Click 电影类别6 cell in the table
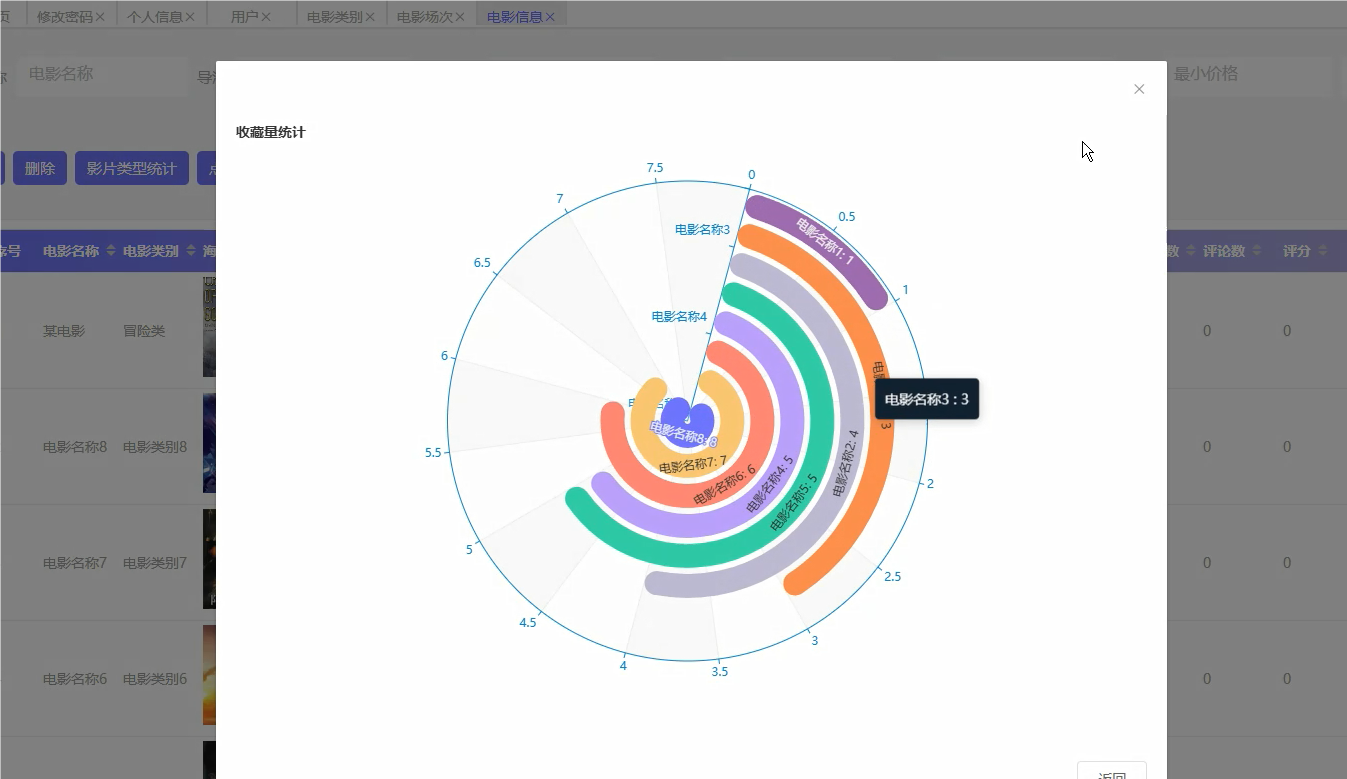This screenshot has height=779, width=1347. pyautogui.click(x=155, y=679)
